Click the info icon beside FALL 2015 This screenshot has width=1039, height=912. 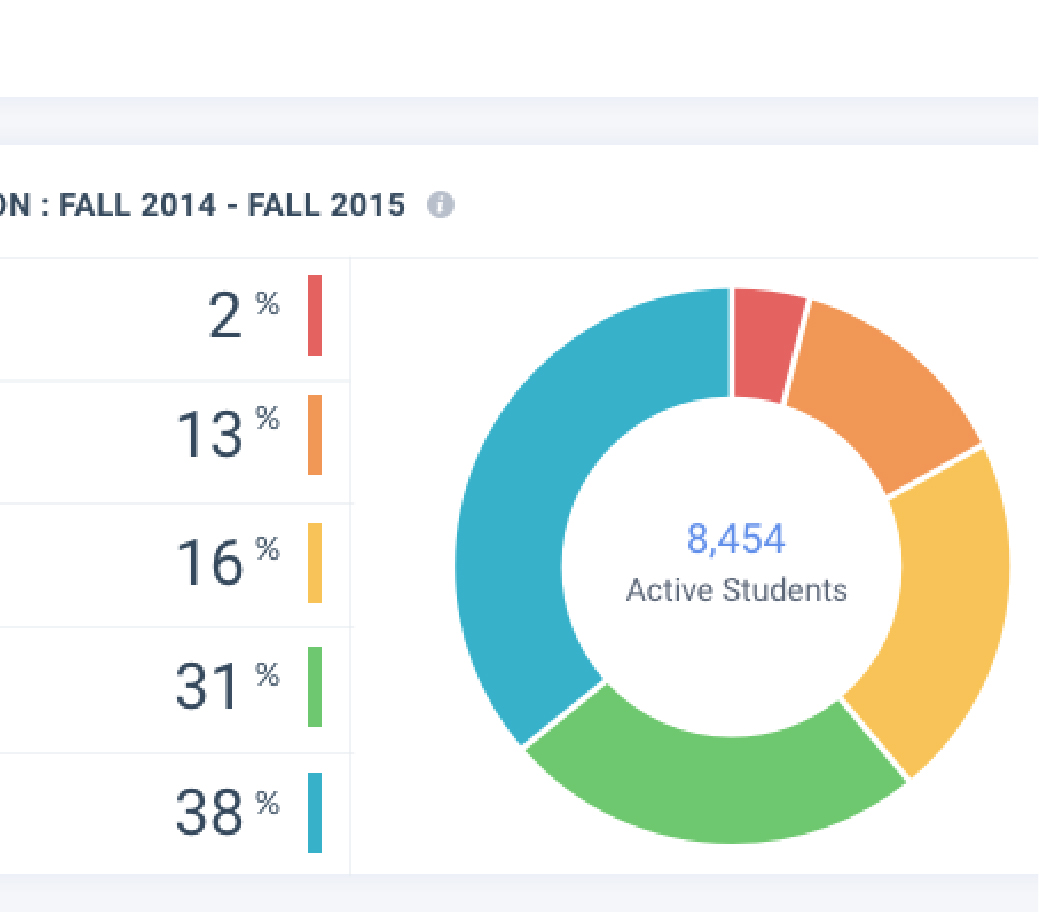[x=441, y=204]
